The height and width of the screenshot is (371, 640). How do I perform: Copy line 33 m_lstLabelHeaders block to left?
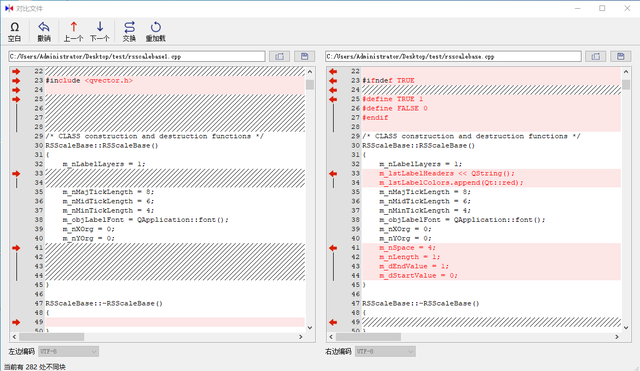[x=333, y=173]
